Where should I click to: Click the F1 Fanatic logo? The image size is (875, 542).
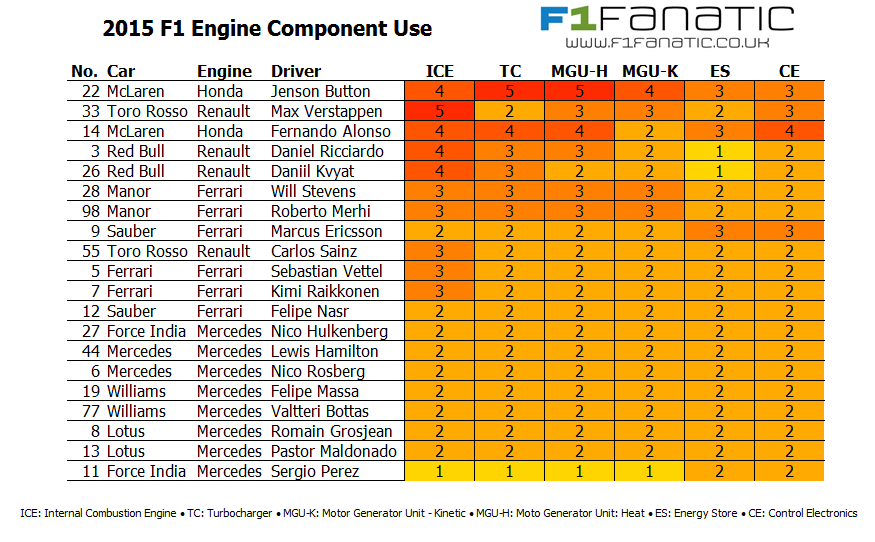(666, 19)
